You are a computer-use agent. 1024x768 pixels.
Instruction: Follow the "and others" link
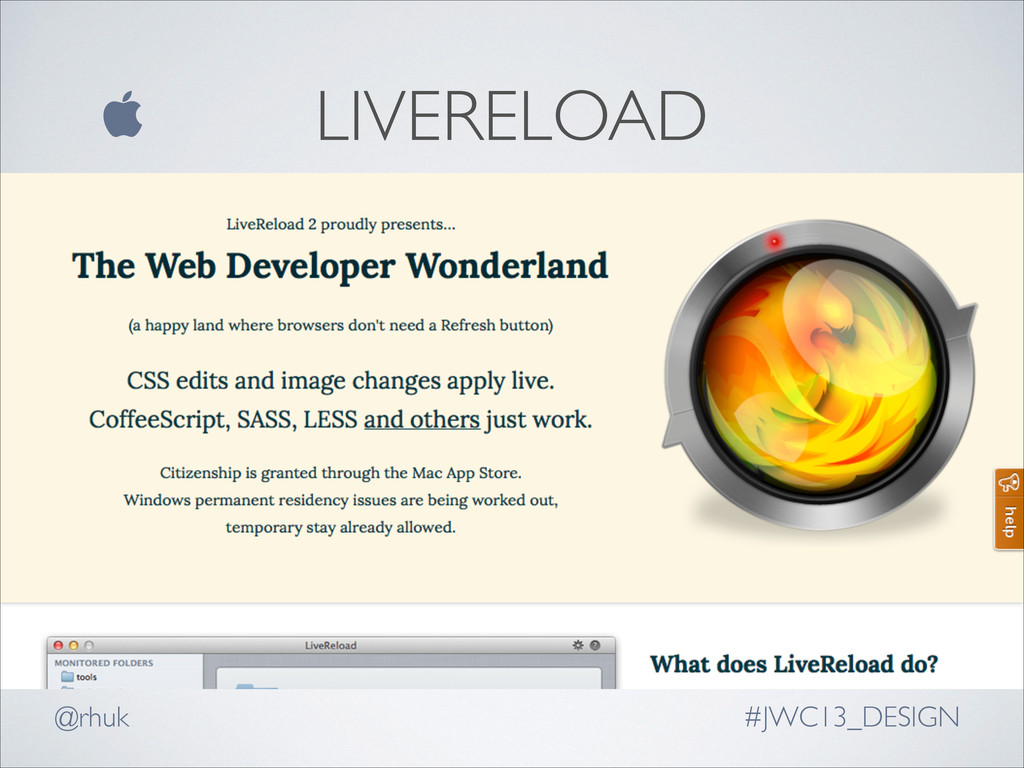click(x=422, y=419)
